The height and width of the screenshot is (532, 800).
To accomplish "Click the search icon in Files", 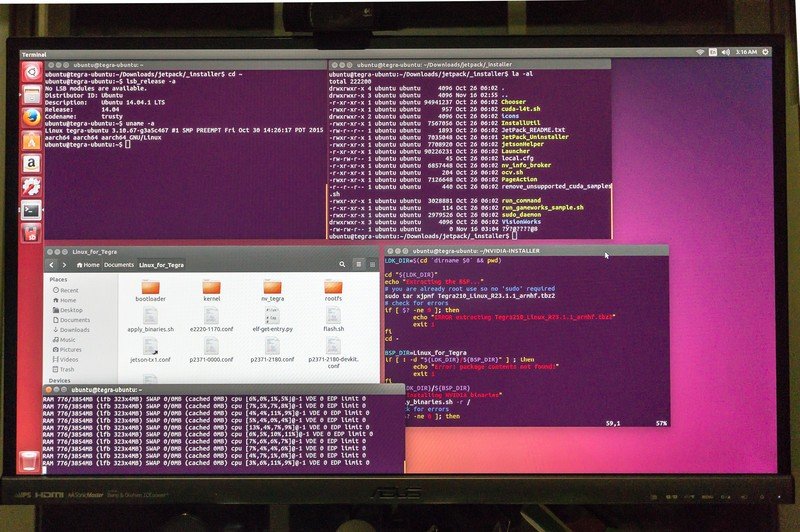I will [342, 264].
